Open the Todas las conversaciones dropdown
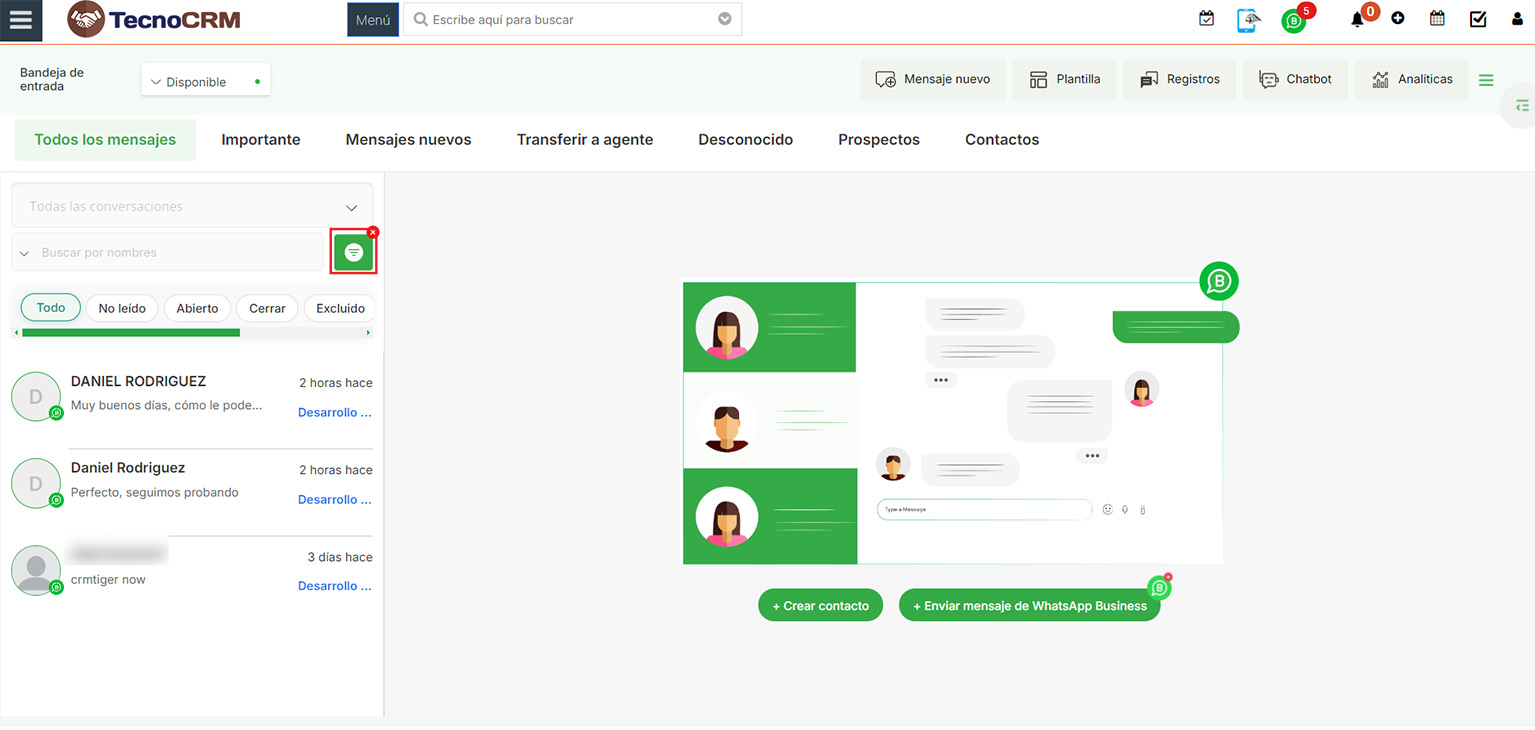The image size is (1535, 730). click(192, 207)
